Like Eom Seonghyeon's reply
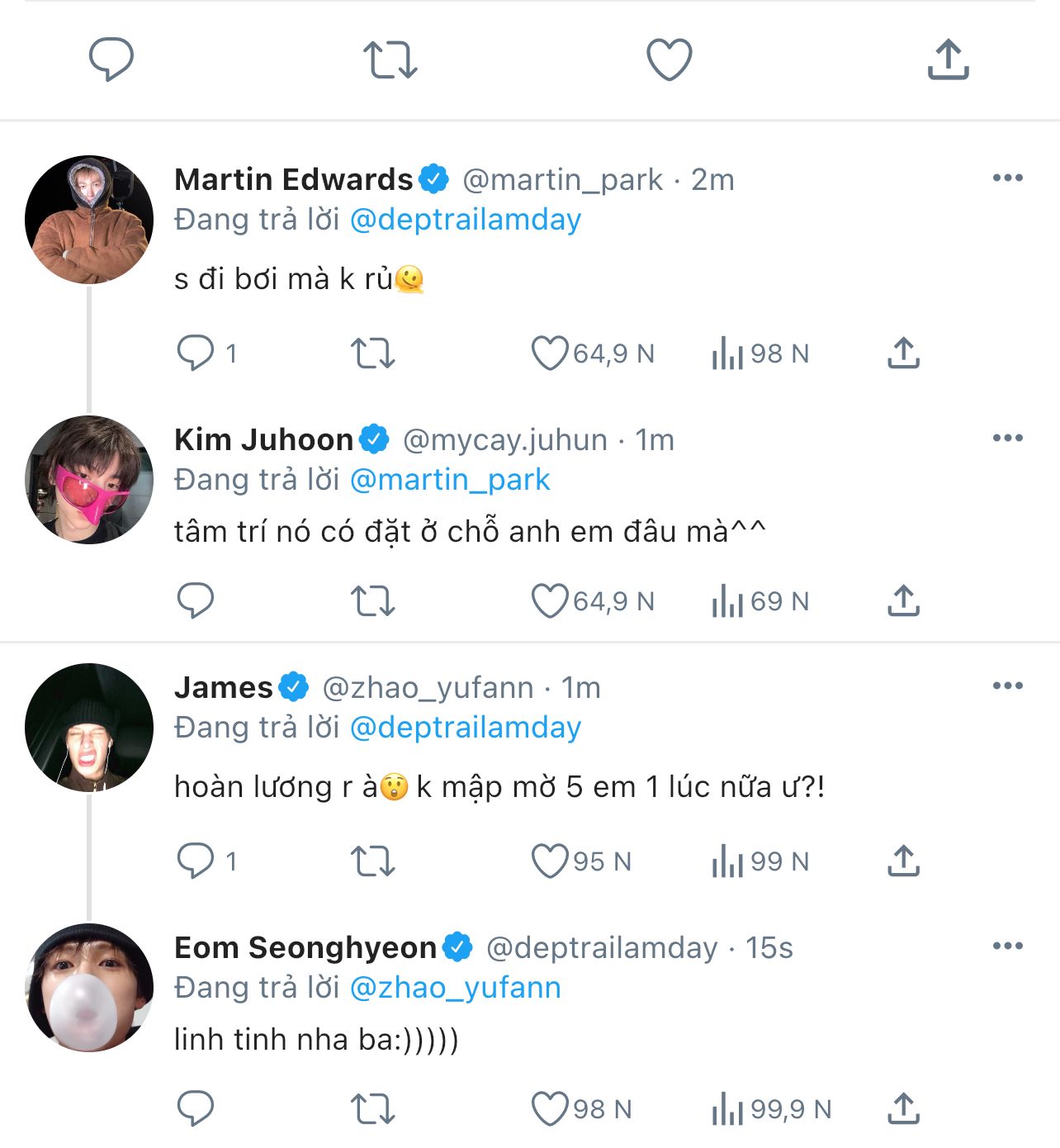 click(550, 1109)
